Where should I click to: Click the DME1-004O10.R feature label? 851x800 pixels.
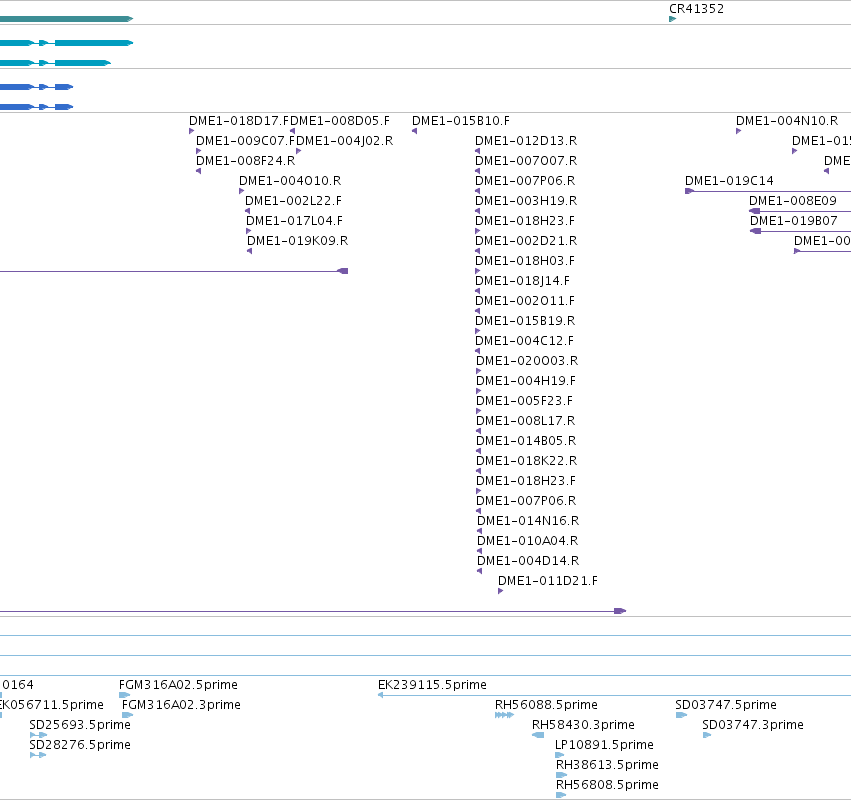(x=290, y=181)
